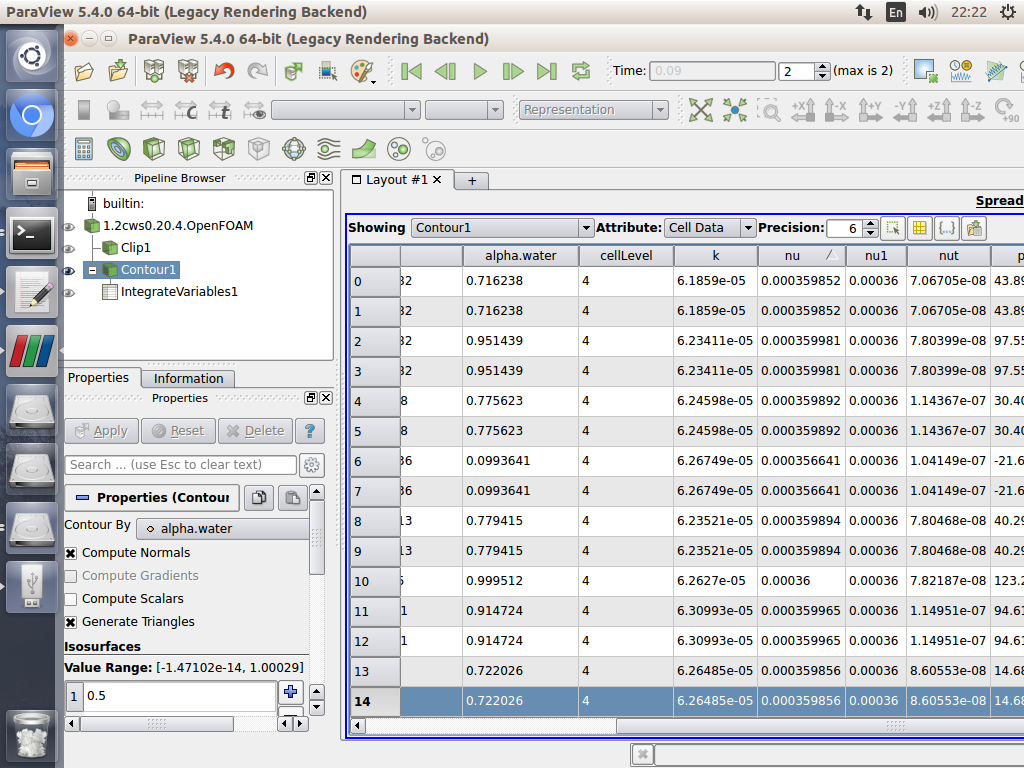Click the alpha.water column header

pos(520,256)
